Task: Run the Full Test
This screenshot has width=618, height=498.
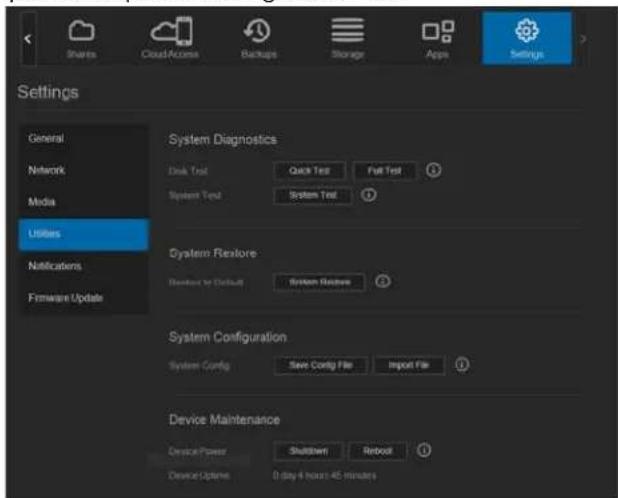Action: pyautogui.click(x=384, y=171)
